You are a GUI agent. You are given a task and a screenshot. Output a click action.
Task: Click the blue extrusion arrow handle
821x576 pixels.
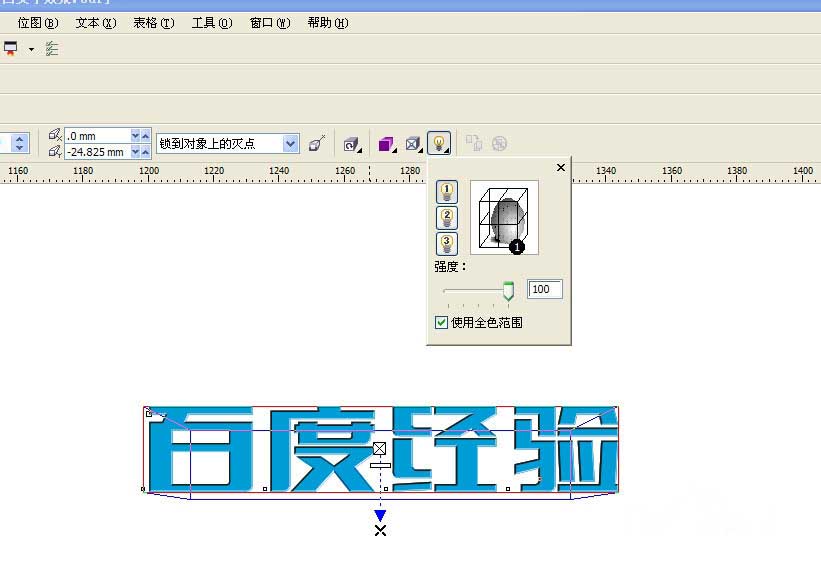pos(381,516)
